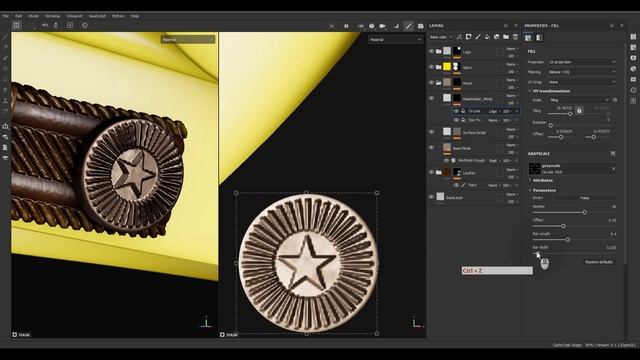Select the Logo layer black mask thumbnail
The height and width of the screenshot is (360, 640).
tap(457, 51)
